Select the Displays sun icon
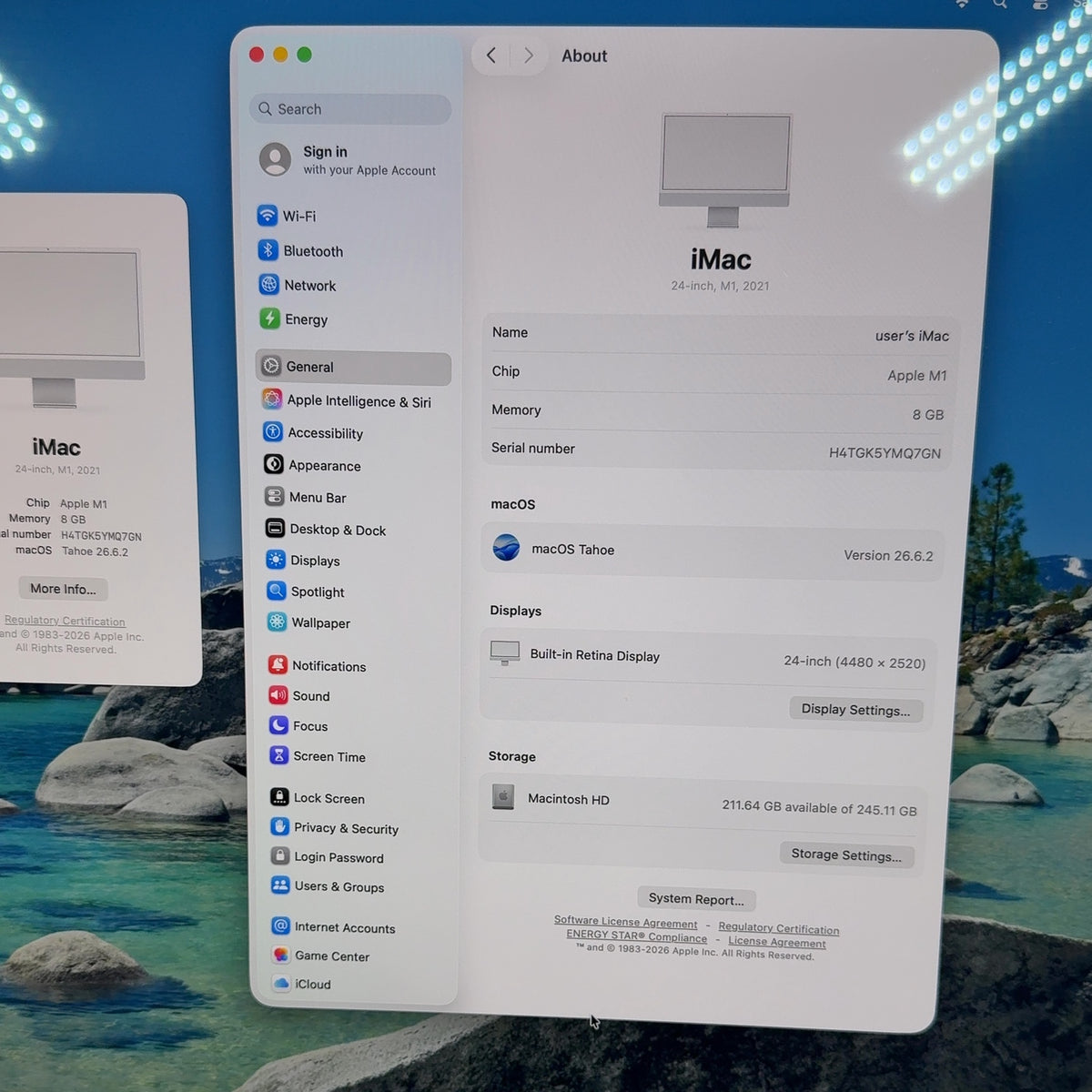Image resolution: width=1092 pixels, height=1092 pixels. 276,560
